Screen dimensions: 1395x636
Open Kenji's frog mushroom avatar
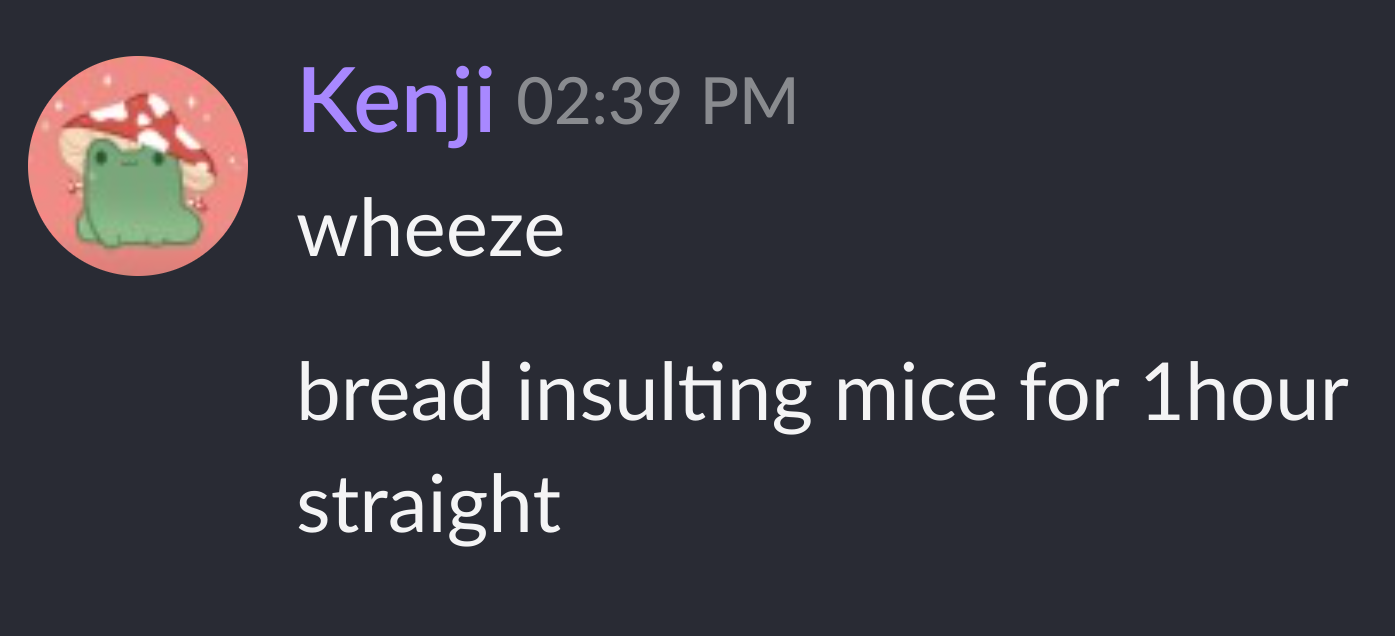pos(138,166)
